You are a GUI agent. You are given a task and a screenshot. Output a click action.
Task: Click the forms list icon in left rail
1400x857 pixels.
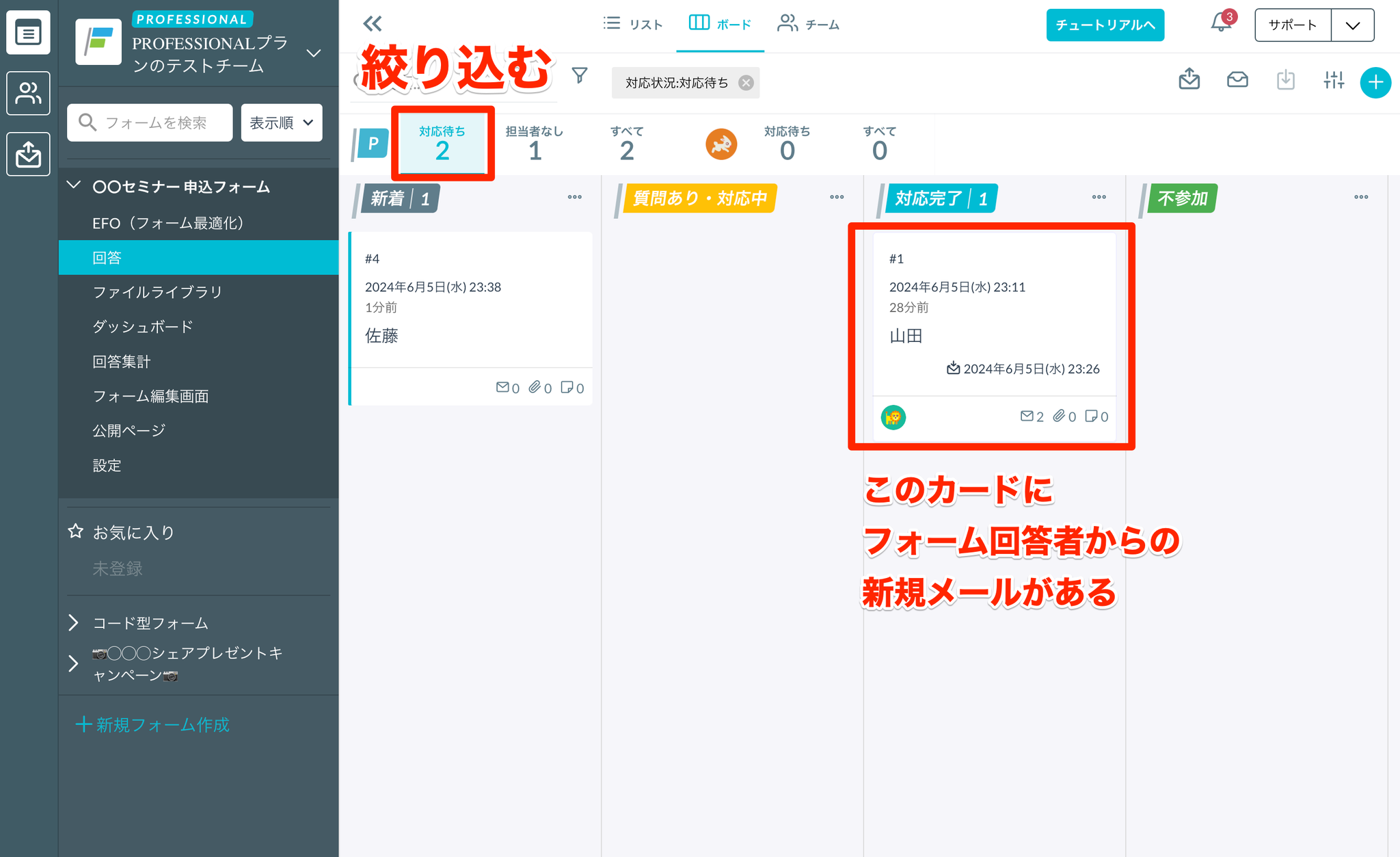[x=28, y=32]
